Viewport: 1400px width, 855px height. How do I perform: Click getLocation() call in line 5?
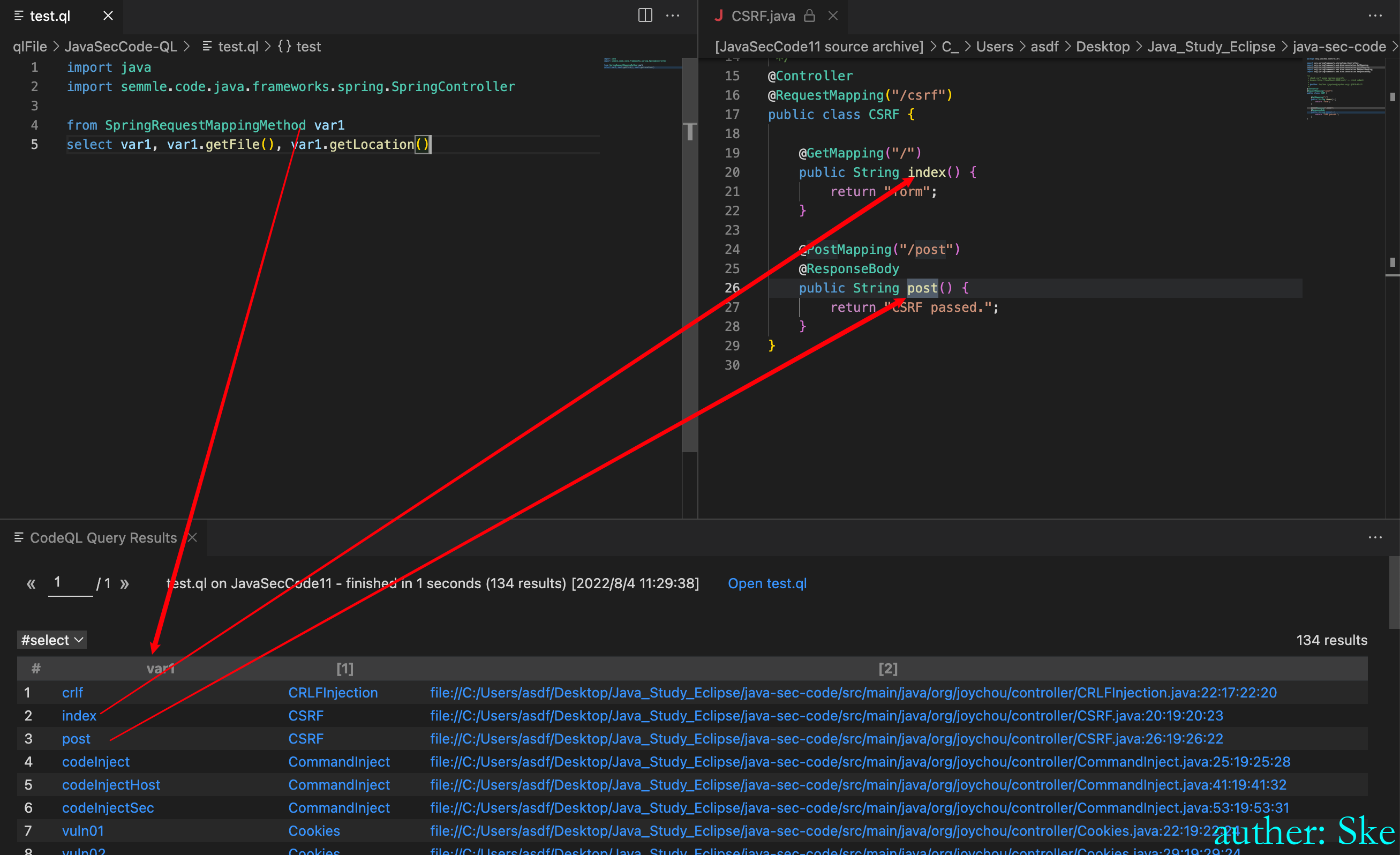[379, 145]
